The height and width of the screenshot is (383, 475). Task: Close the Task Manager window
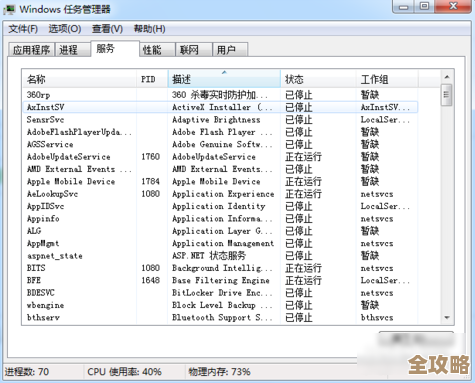(453, 6)
